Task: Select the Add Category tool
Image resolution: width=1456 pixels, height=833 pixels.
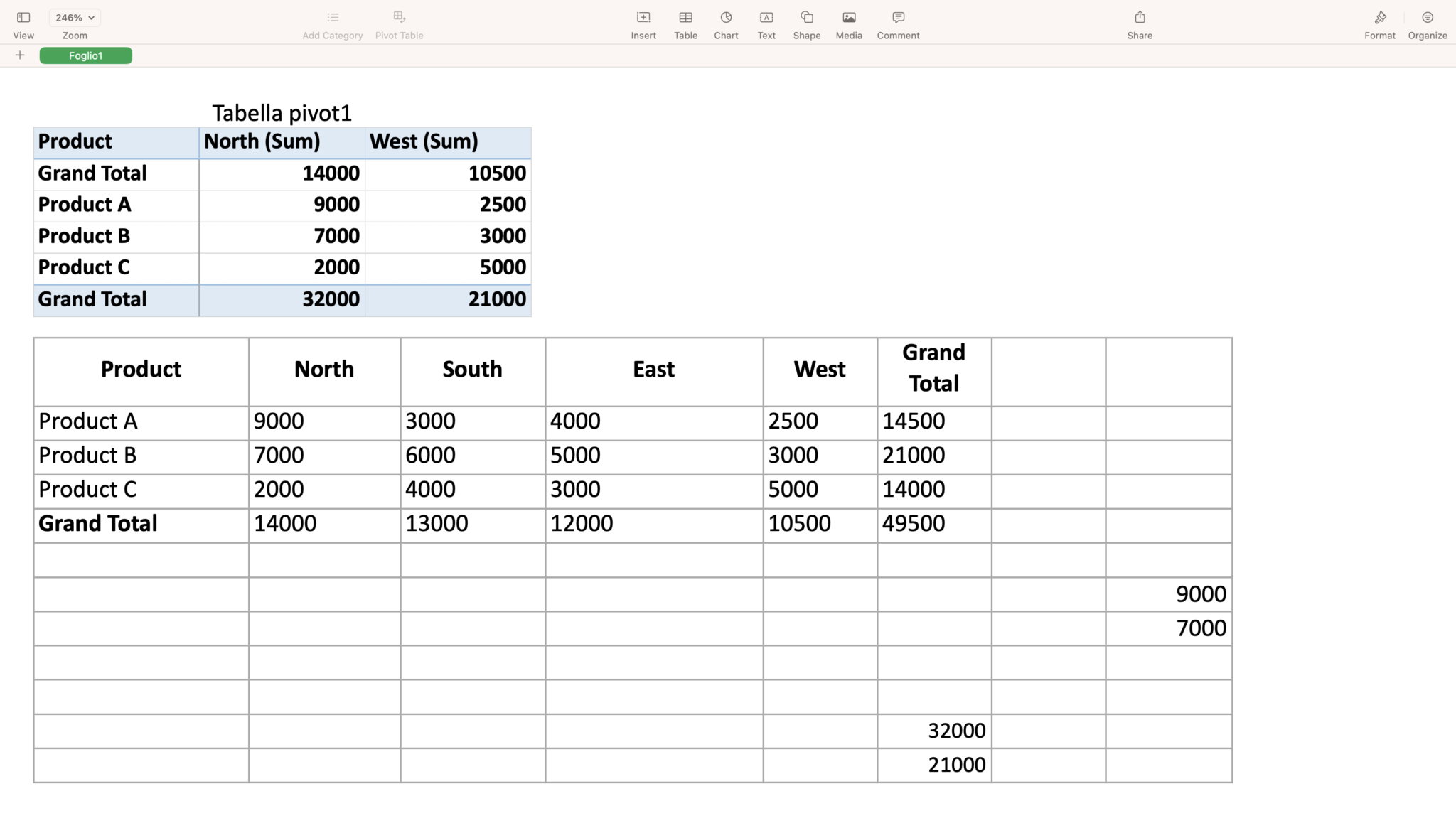Action: [x=332, y=21]
